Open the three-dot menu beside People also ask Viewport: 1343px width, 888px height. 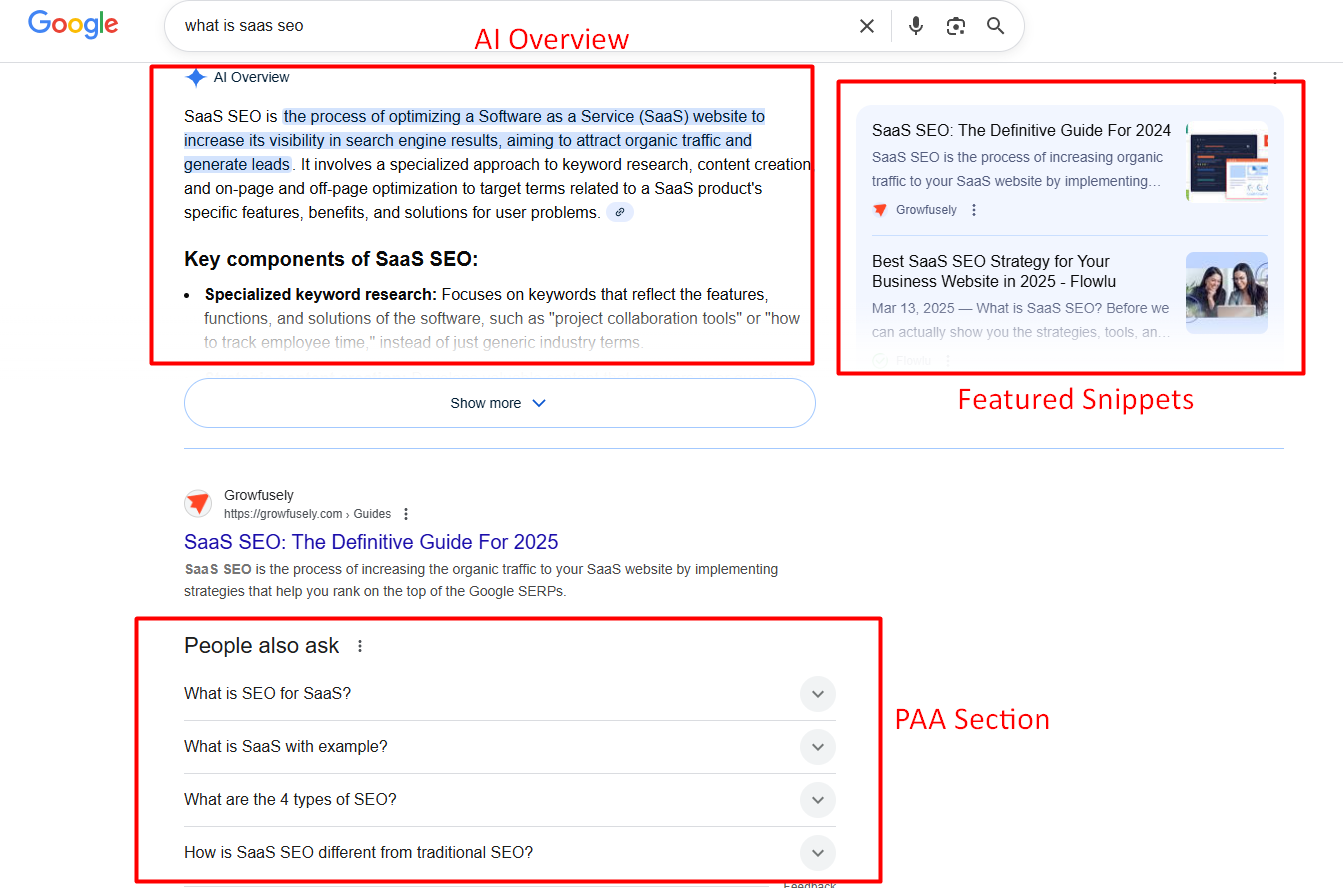click(x=360, y=646)
